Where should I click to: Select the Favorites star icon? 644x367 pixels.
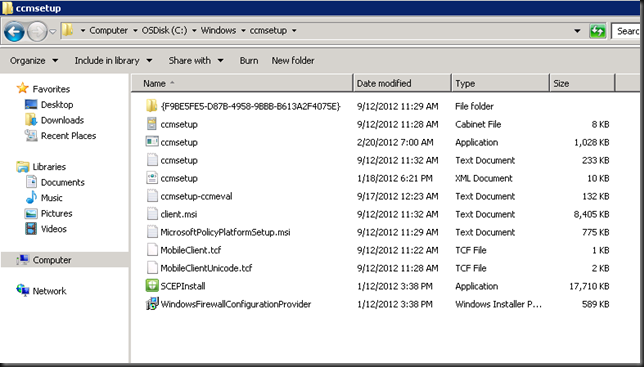coord(22,88)
